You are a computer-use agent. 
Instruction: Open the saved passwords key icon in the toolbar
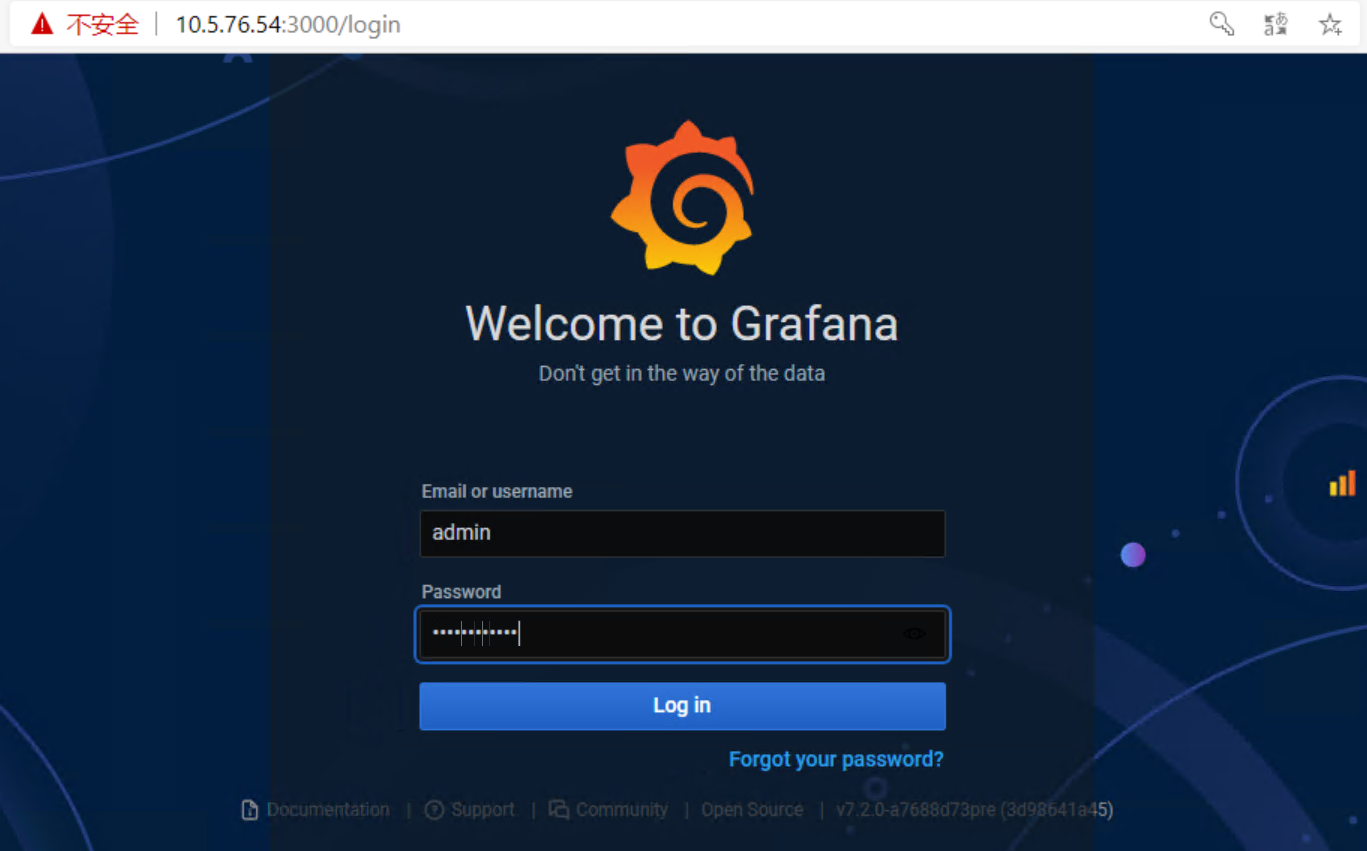1221,23
